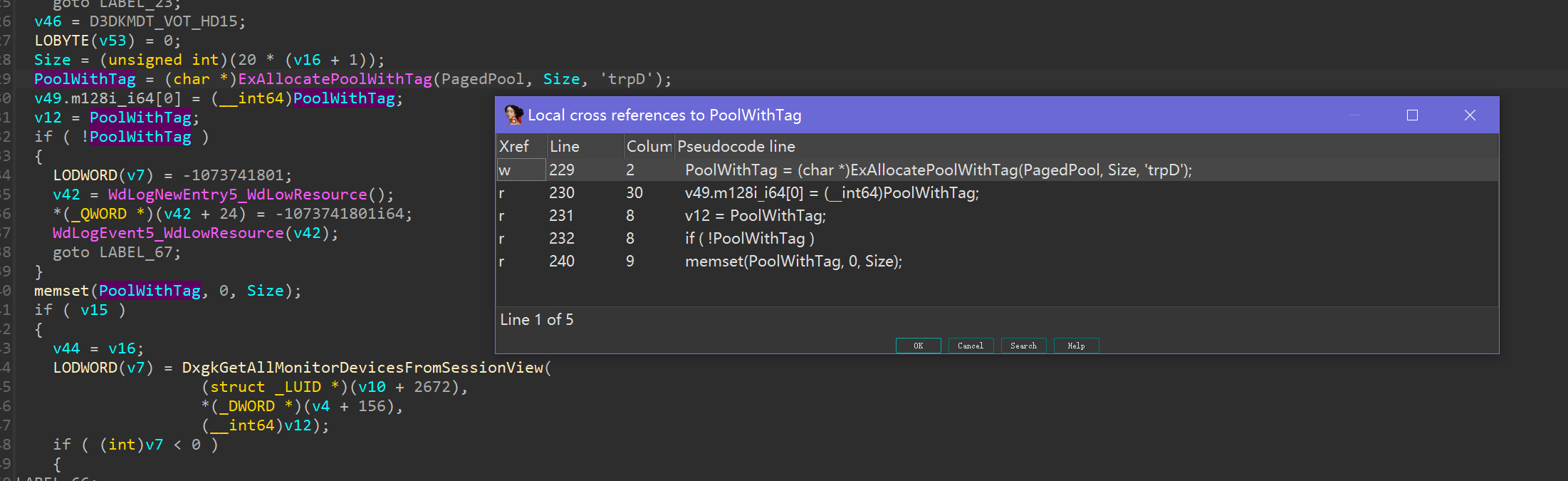
Task: Click WdLogNewEntry5_WdLowResource function in code
Action: 237,195
